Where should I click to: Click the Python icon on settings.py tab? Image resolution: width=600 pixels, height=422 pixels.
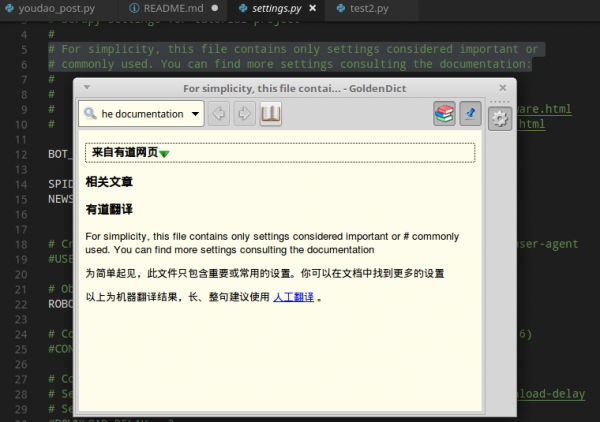pos(243,8)
